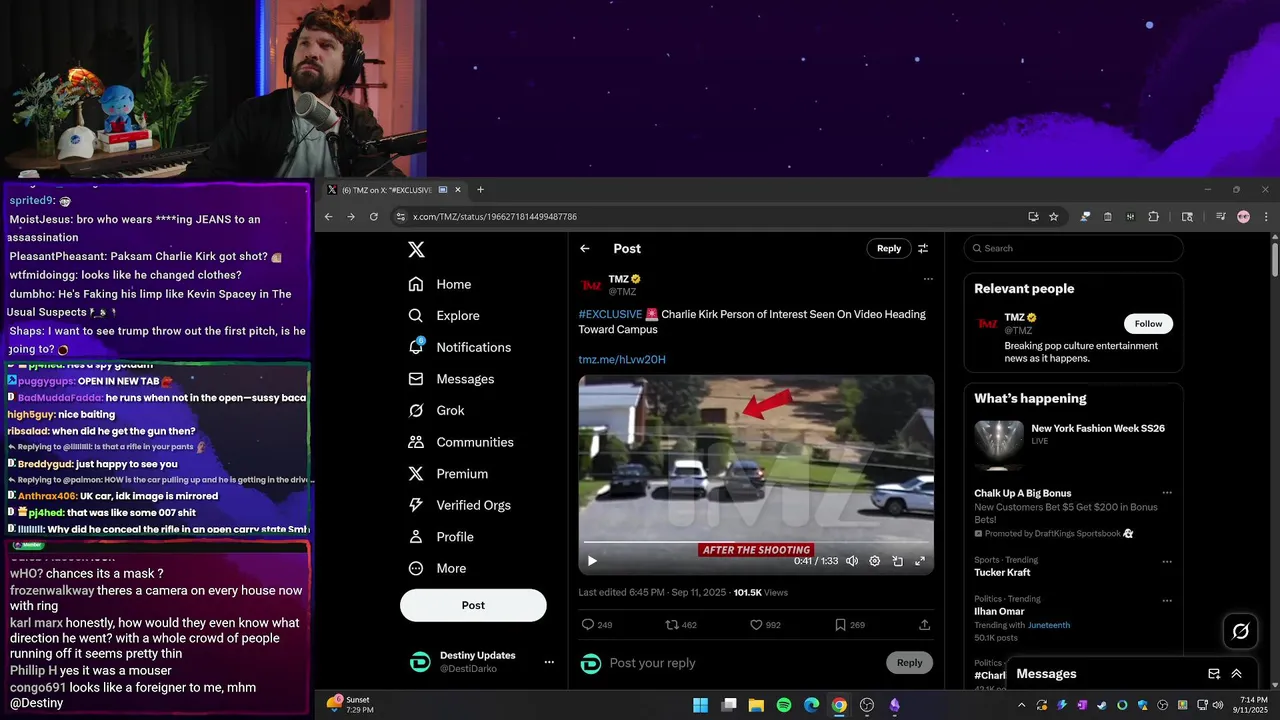The width and height of the screenshot is (1280, 720).
Task: Open Chrome extensions puzzle icon
Action: (x=1153, y=216)
